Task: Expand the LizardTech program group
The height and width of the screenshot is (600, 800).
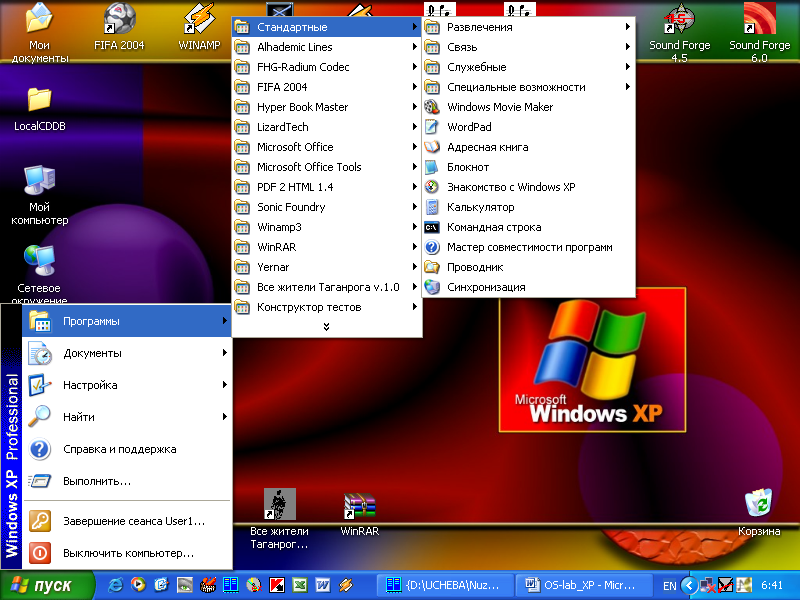Action: (x=327, y=127)
